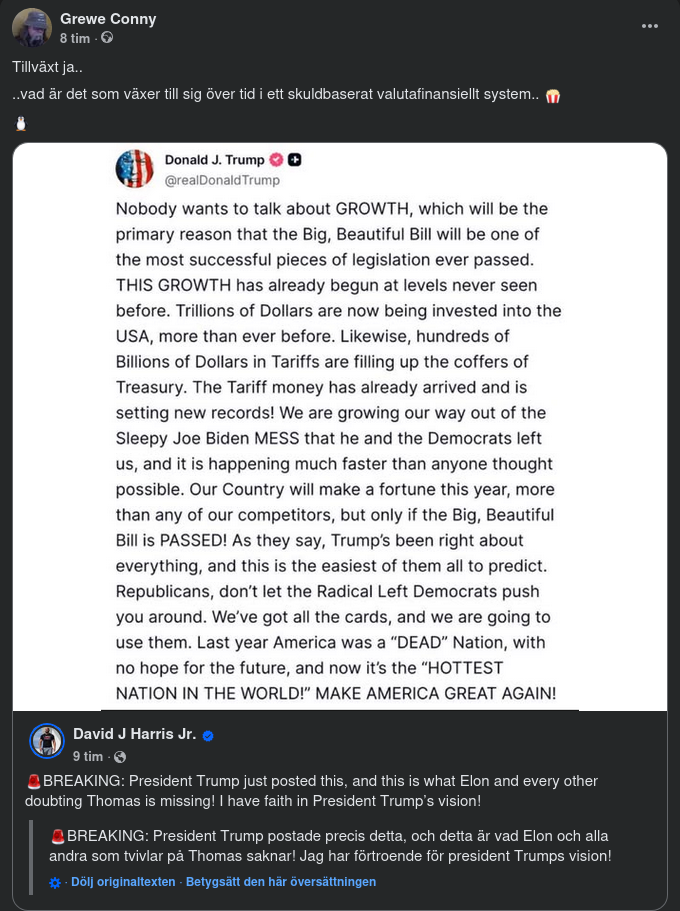
Task: Open David J Harris Jr.'s profile picture
Action: pos(47,741)
